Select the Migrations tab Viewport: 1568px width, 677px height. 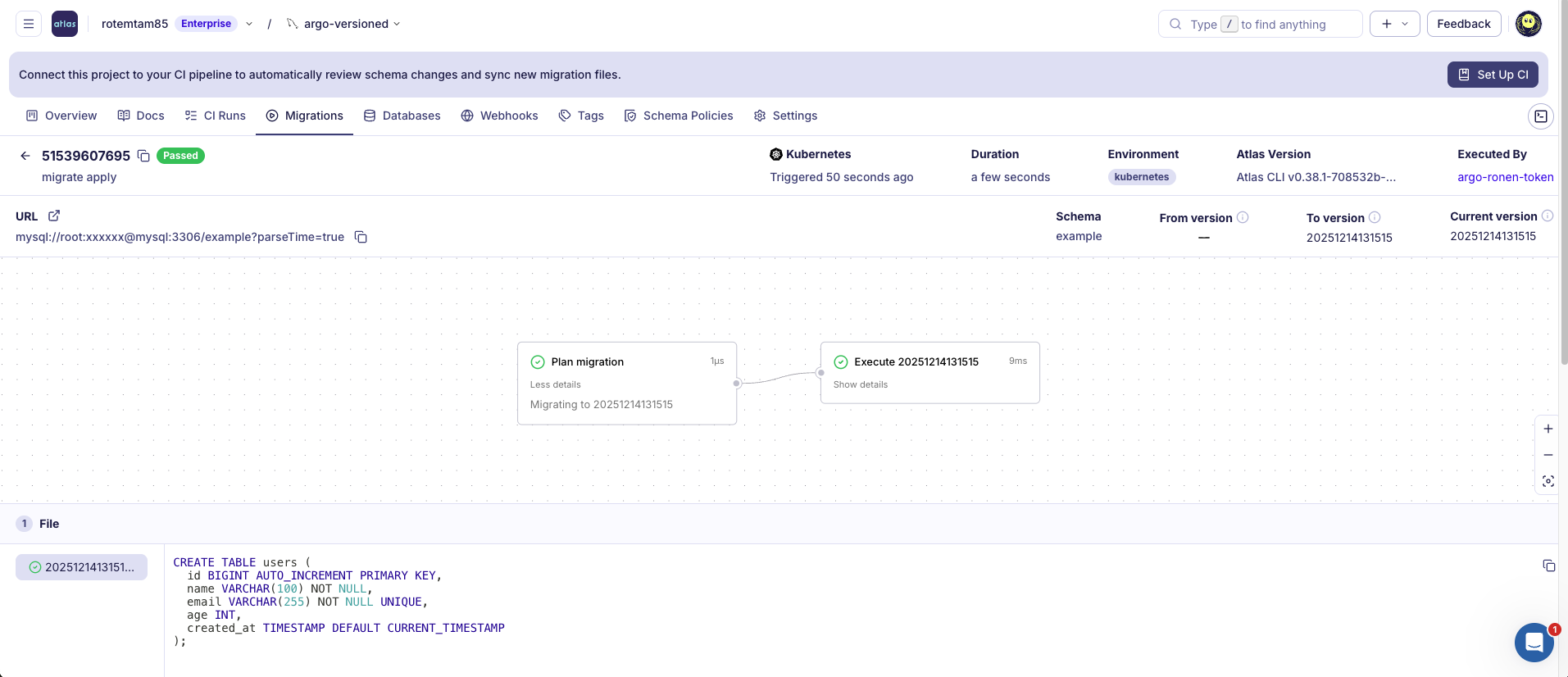tap(305, 116)
